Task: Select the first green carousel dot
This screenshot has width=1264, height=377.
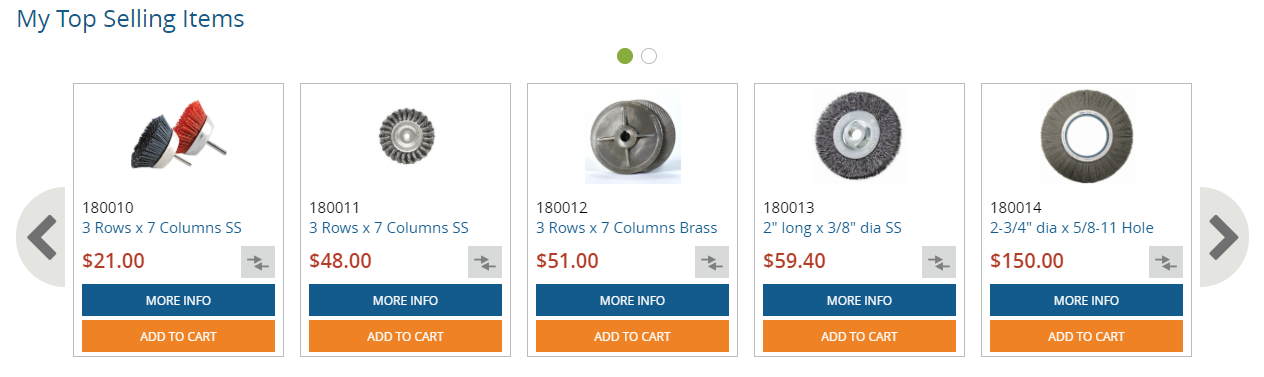Action: point(625,56)
